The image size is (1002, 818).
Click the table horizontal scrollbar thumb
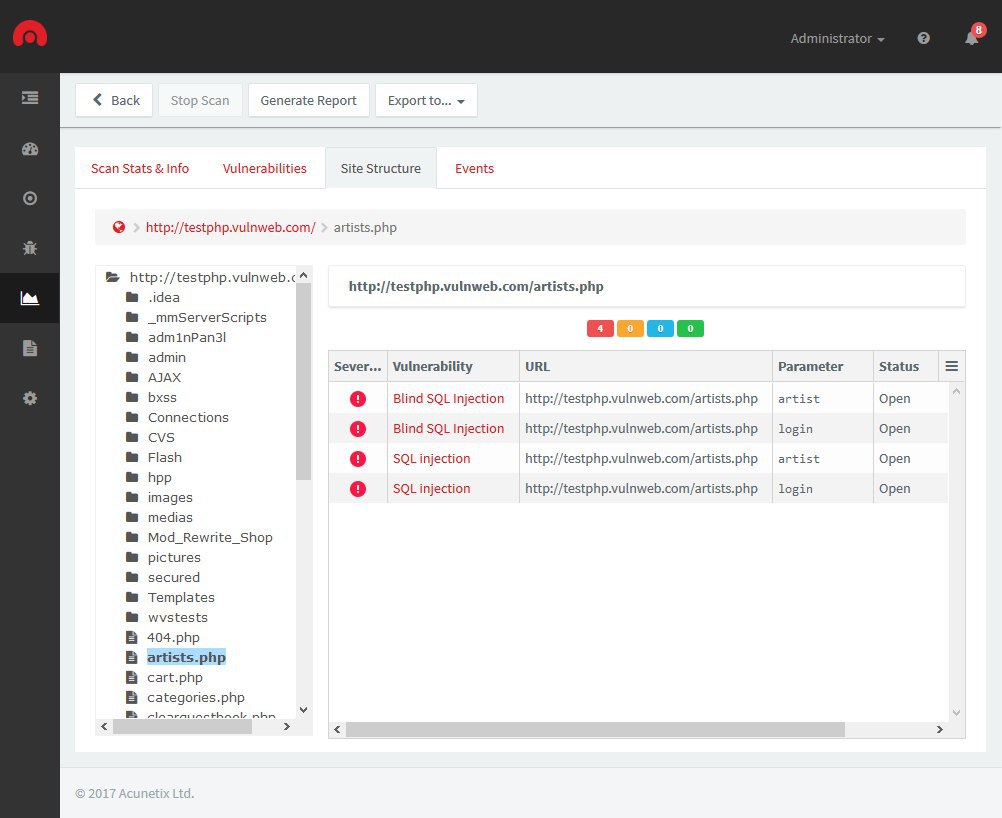(x=596, y=729)
